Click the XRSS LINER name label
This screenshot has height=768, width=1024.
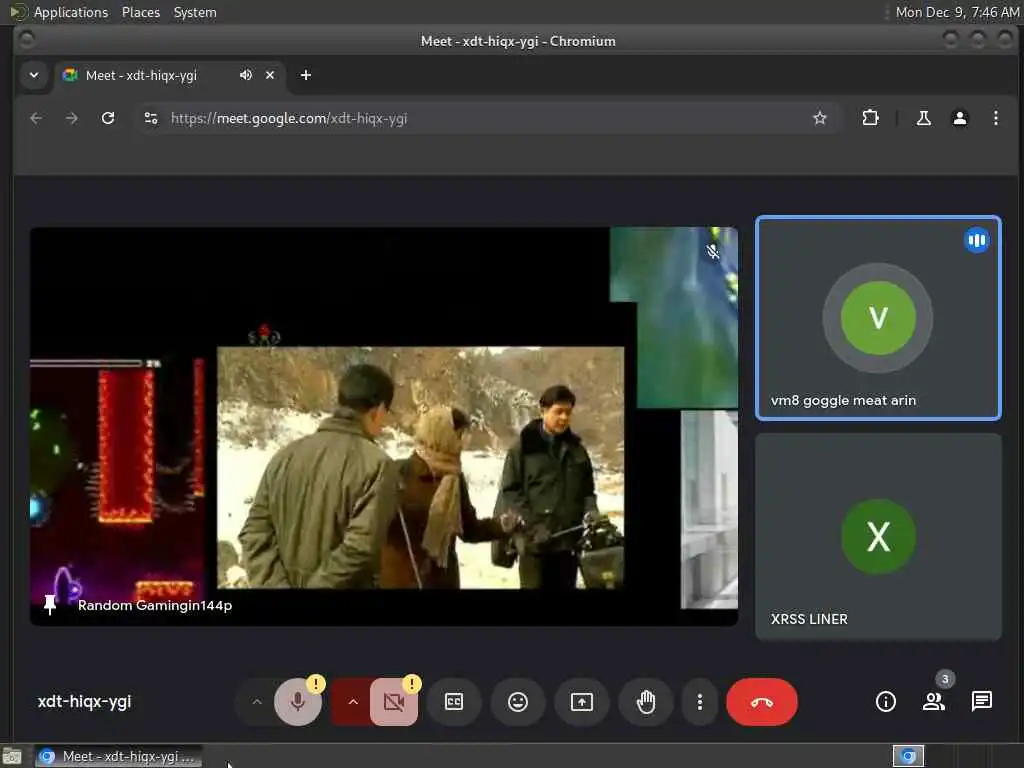[809, 618]
